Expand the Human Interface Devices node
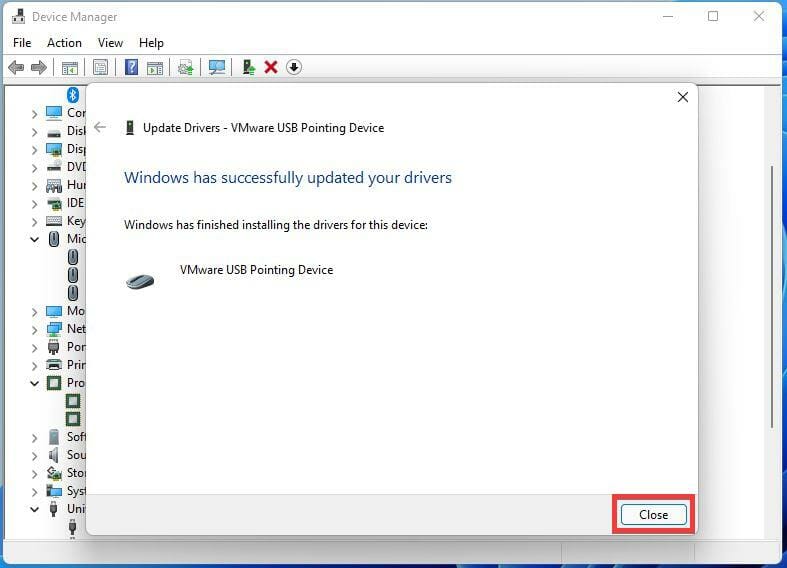787x568 pixels. pos(34,186)
